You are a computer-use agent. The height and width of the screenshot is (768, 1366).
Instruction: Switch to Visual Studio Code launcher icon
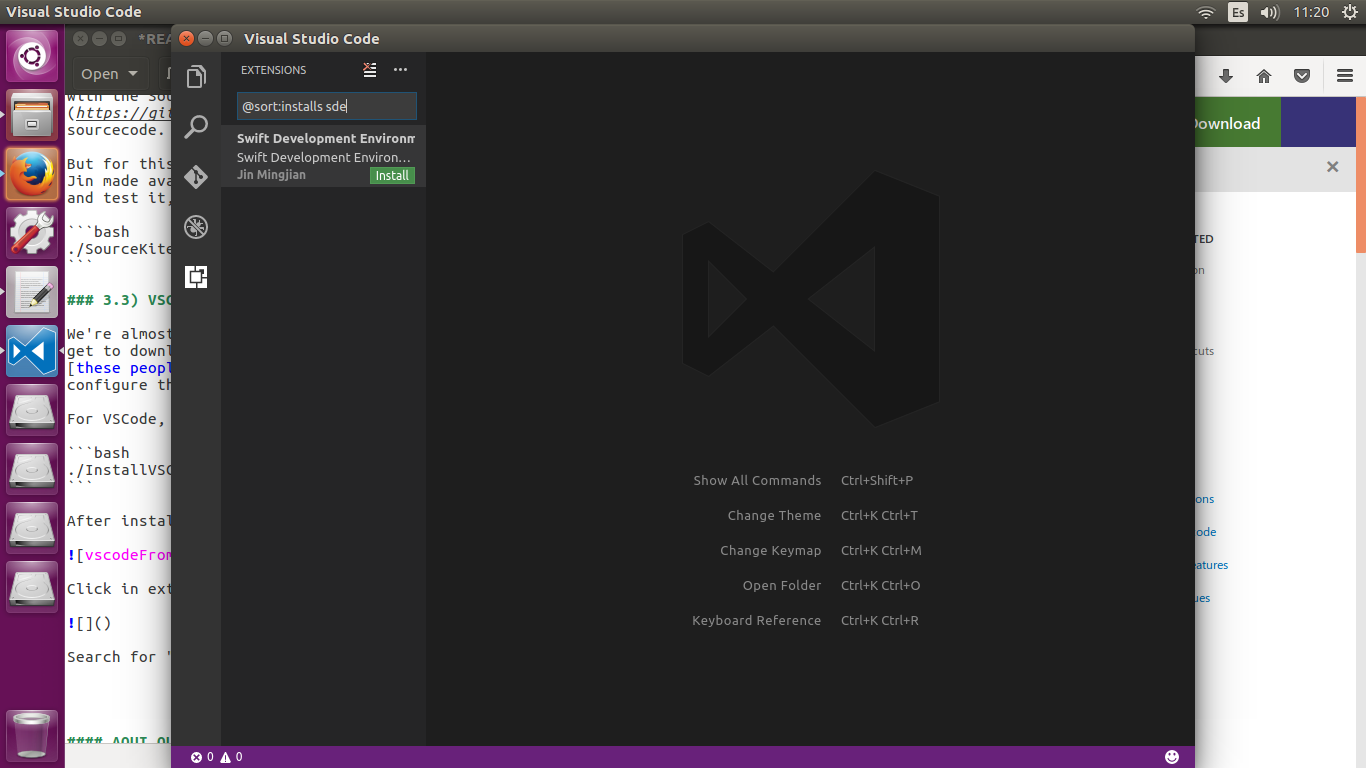point(33,351)
